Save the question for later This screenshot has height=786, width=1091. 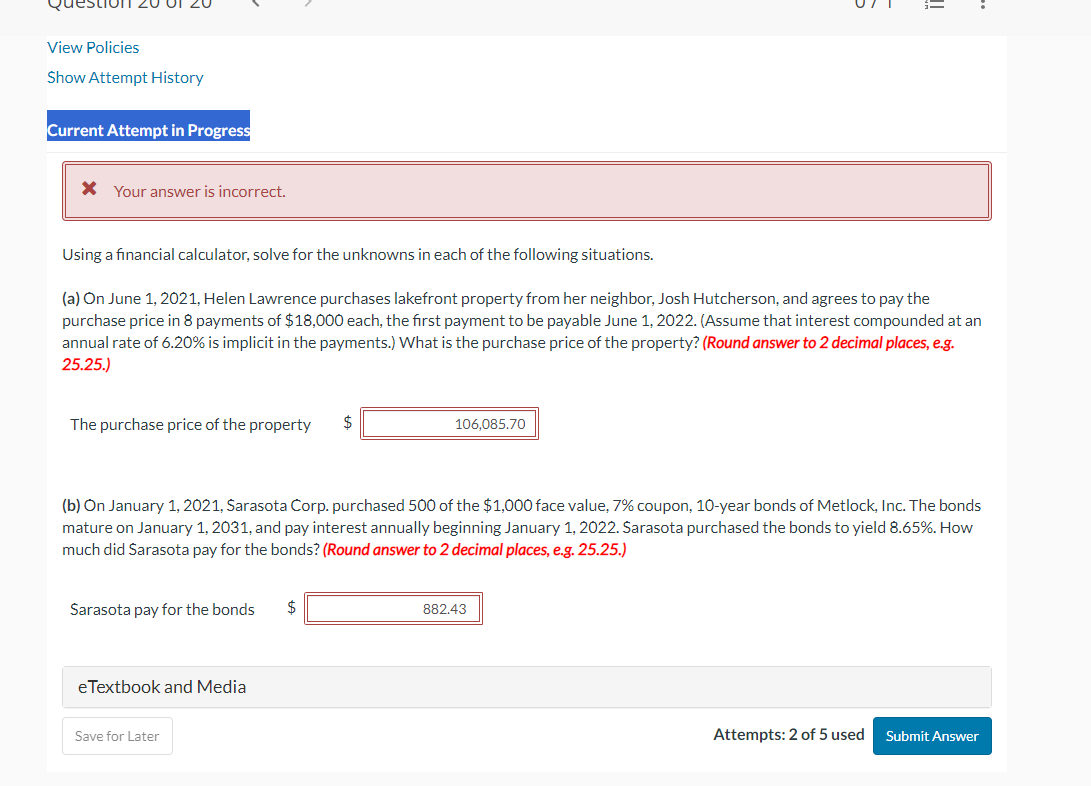[x=117, y=735]
